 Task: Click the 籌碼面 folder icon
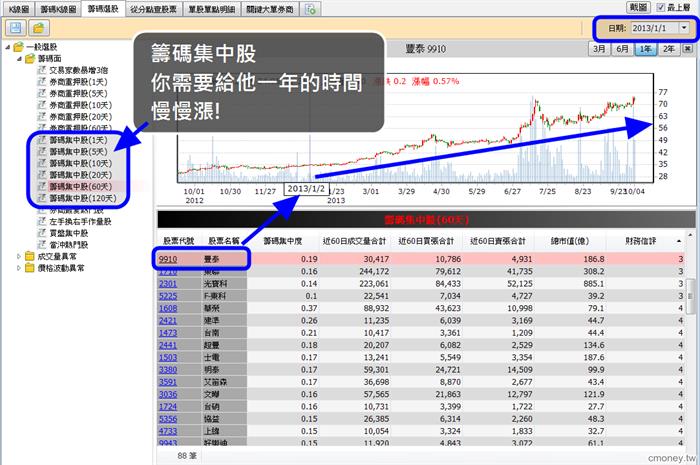tap(30, 58)
